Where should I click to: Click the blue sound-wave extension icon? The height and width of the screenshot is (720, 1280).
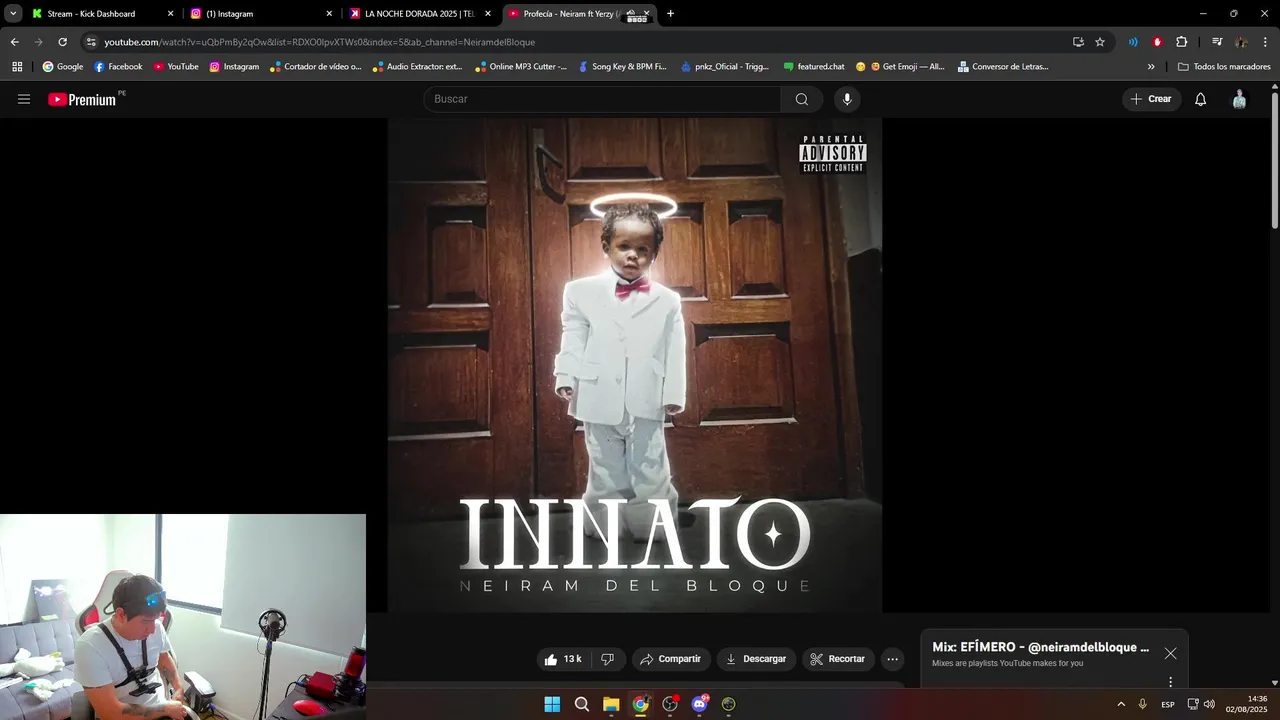pos(1133,42)
